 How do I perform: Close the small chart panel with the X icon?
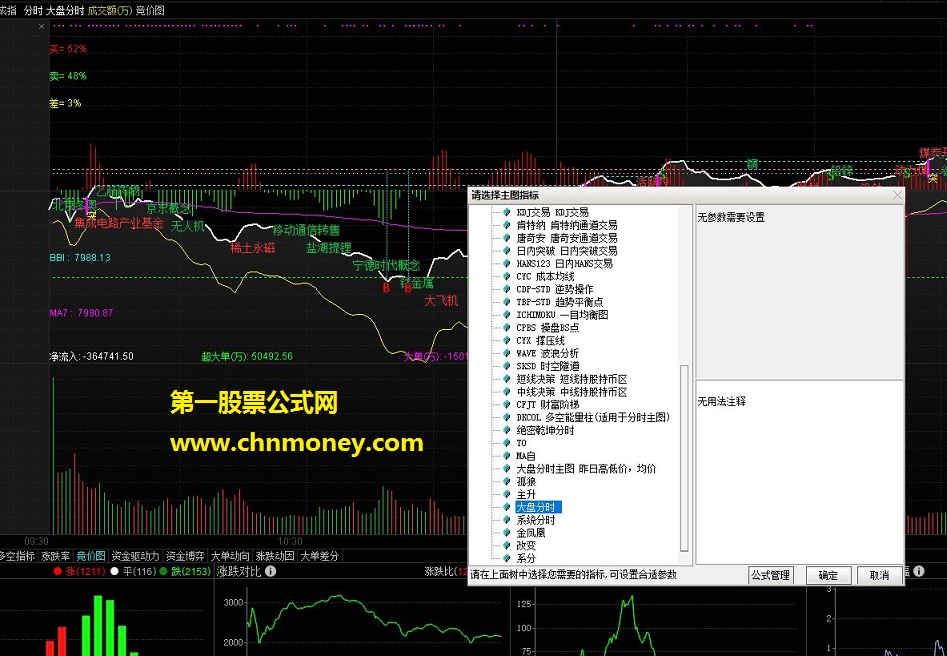[41, 27]
